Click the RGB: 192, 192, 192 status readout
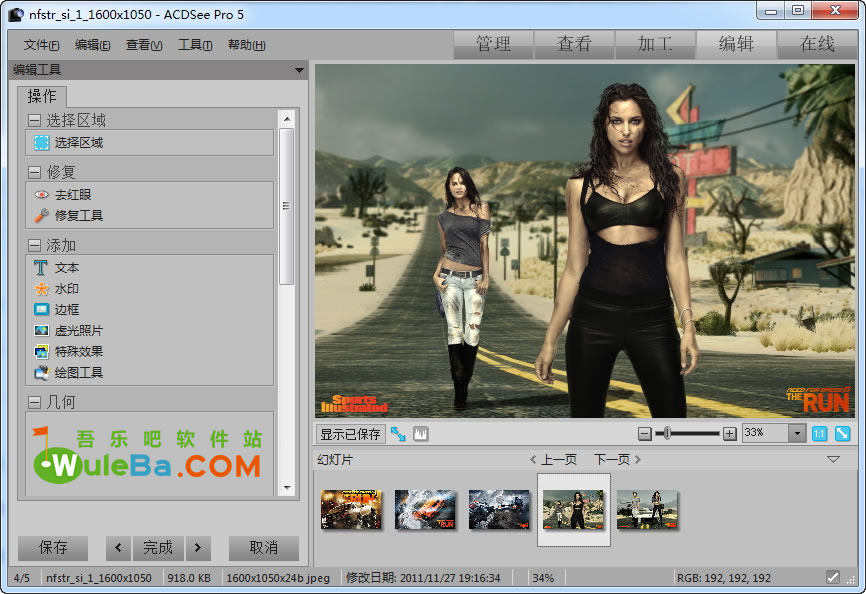This screenshot has width=866, height=594. (x=724, y=578)
